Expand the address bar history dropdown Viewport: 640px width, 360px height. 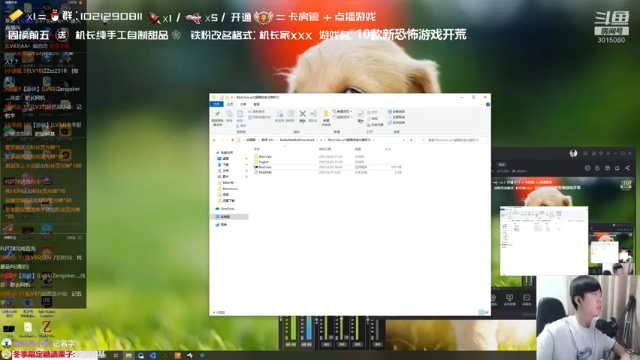tap(404, 140)
